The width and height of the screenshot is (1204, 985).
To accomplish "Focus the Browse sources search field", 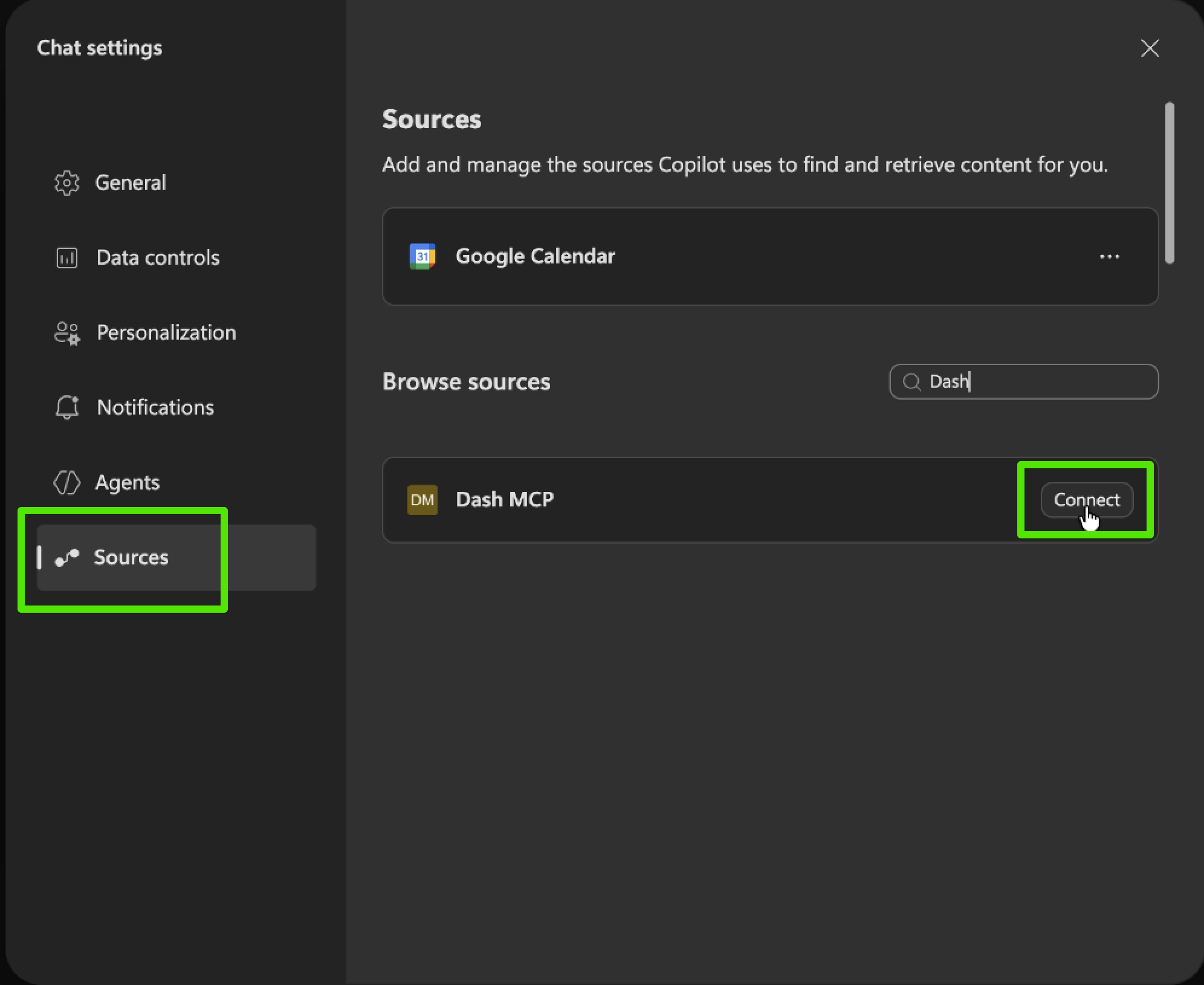I will (x=1024, y=382).
